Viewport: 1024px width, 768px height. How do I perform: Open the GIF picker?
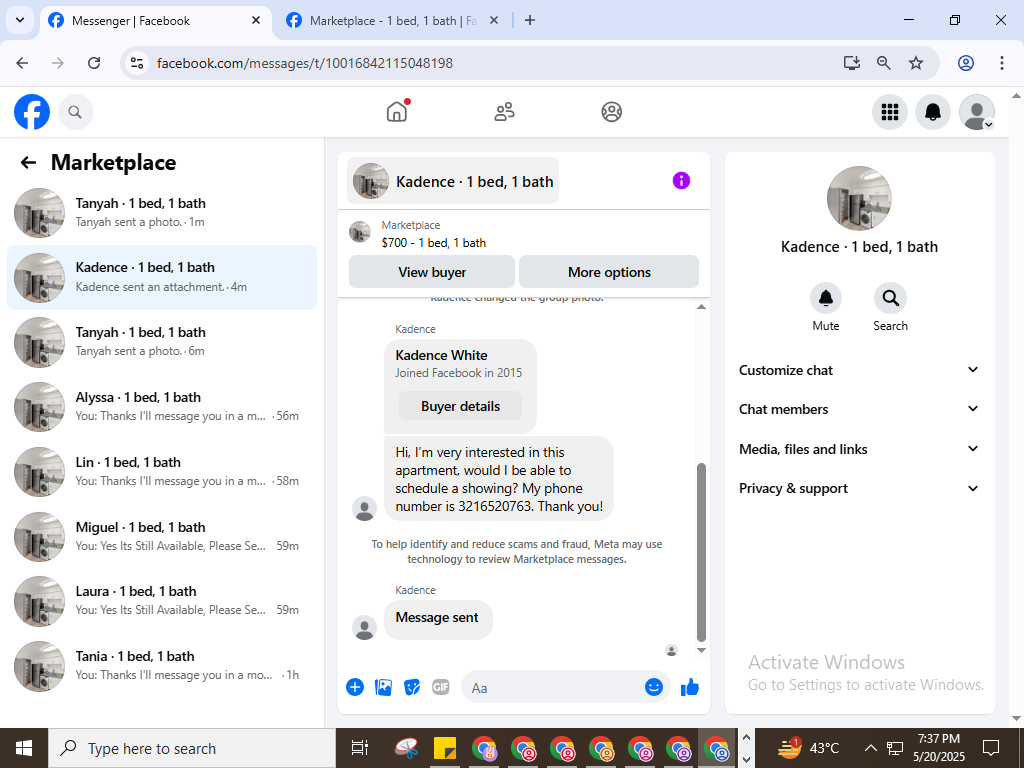pyautogui.click(x=441, y=687)
